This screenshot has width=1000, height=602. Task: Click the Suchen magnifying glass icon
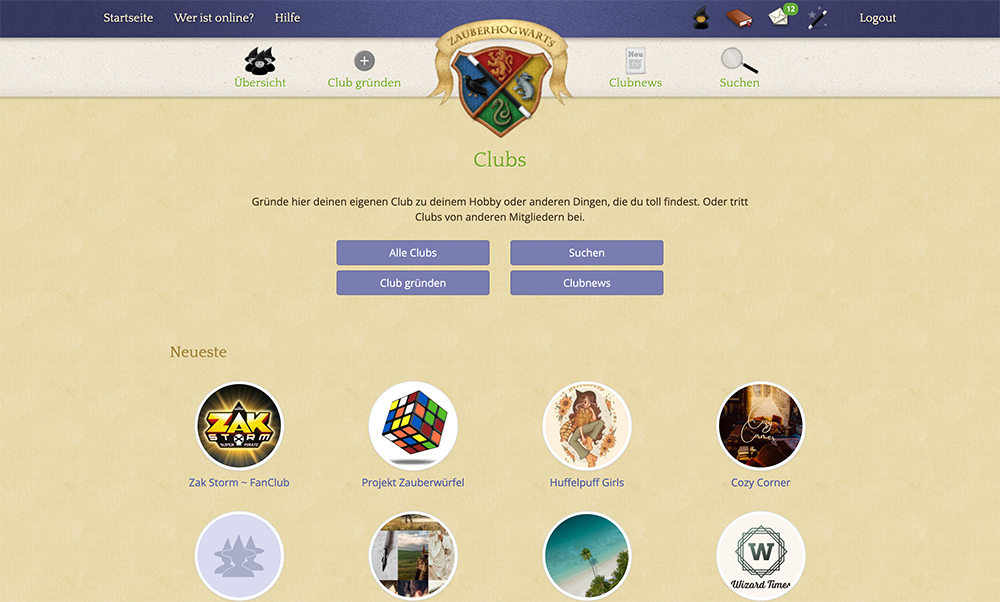click(x=739, y=61)
